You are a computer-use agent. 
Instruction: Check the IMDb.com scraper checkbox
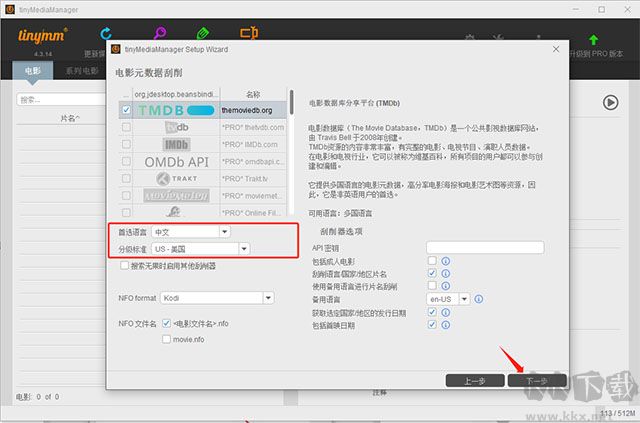(126, 144)
